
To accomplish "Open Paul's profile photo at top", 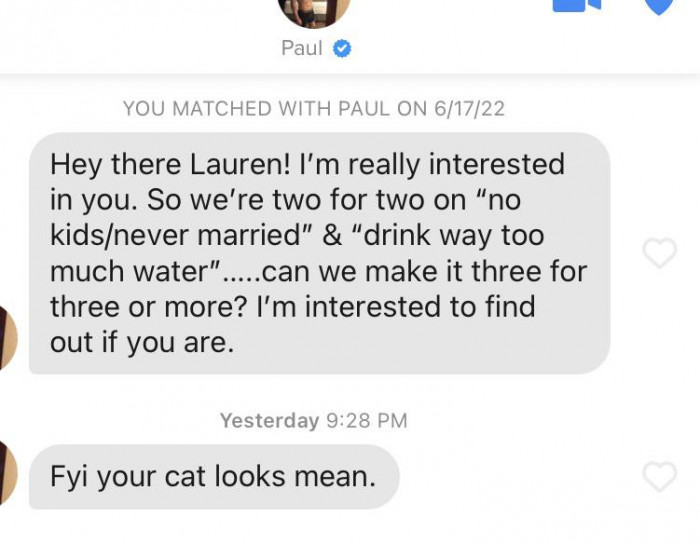I will coord(314,11).
